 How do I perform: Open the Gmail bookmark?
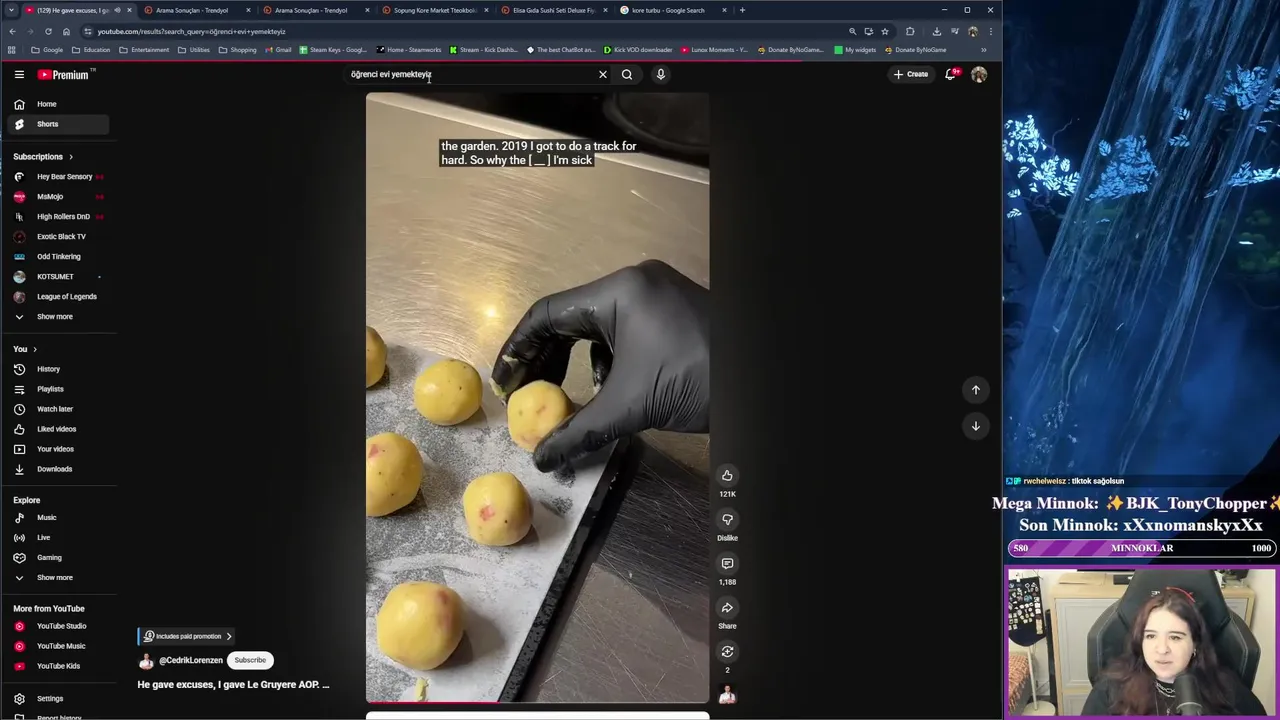(278, 50)
